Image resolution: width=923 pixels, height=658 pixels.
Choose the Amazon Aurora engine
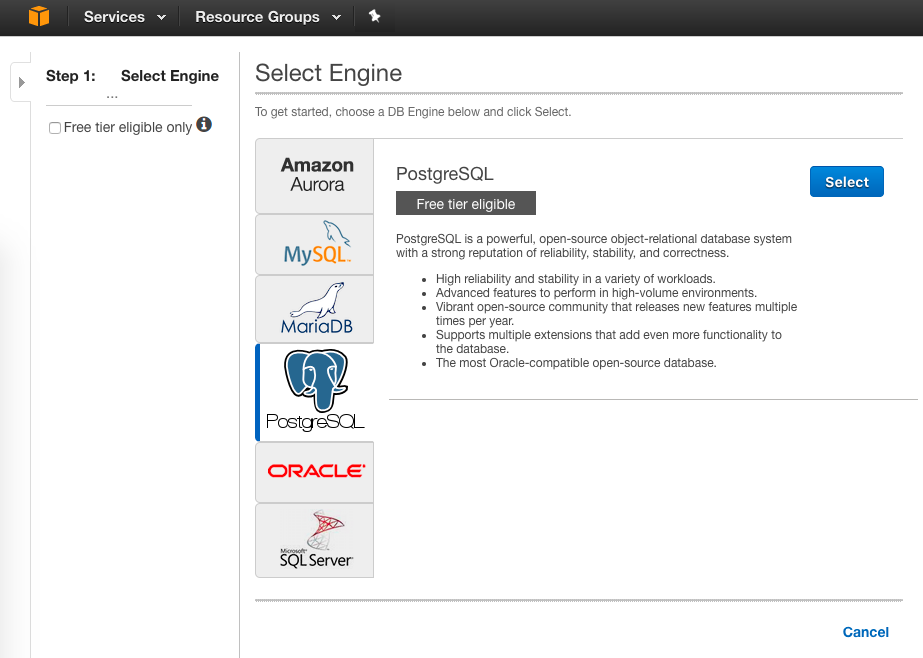click(316, 175)
